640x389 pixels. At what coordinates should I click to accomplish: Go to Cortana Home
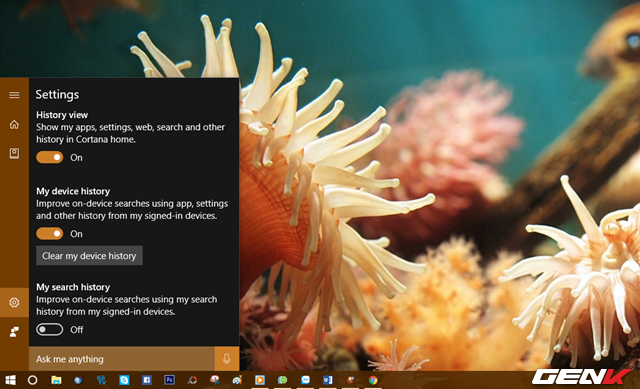[14, 124]
